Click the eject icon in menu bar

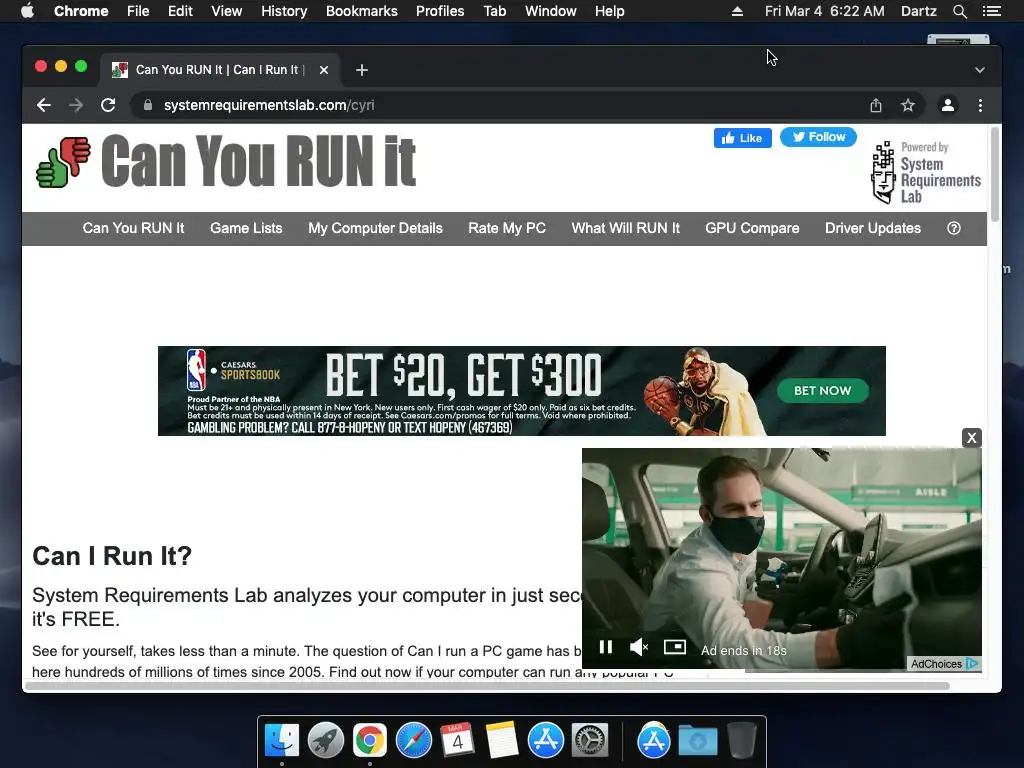(x=737, y=11)
